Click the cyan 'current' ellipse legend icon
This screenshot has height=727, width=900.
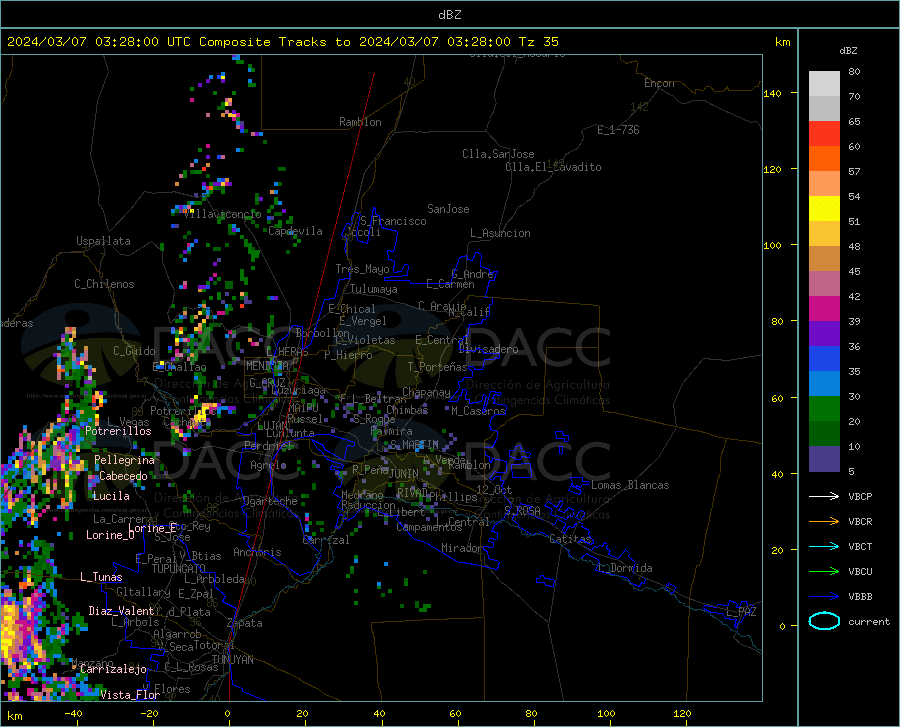(824, 621)
